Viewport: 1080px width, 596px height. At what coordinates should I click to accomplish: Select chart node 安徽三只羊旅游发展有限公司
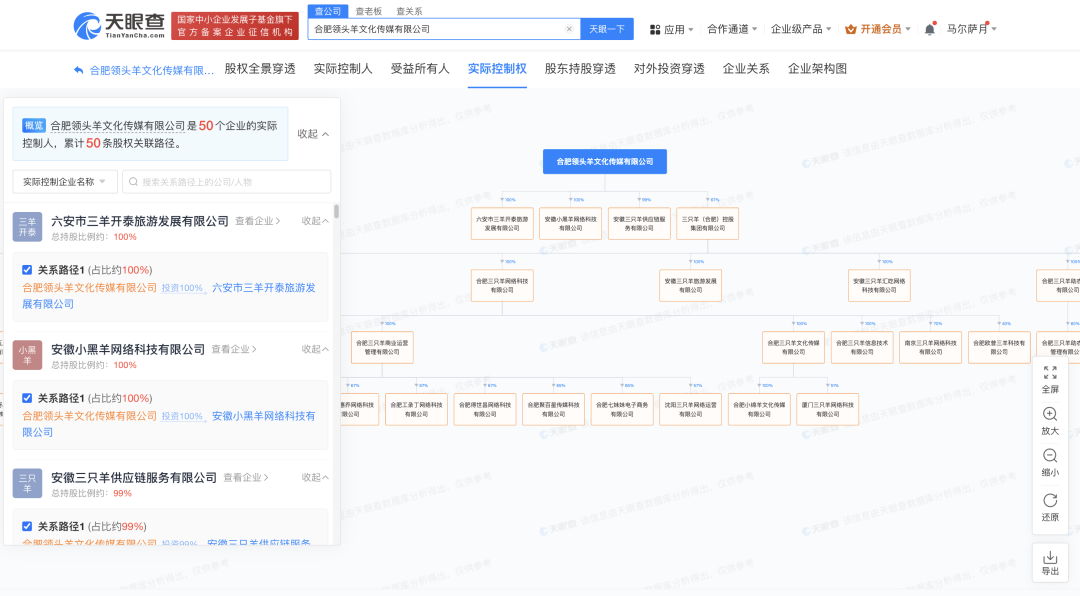[690, 285]
